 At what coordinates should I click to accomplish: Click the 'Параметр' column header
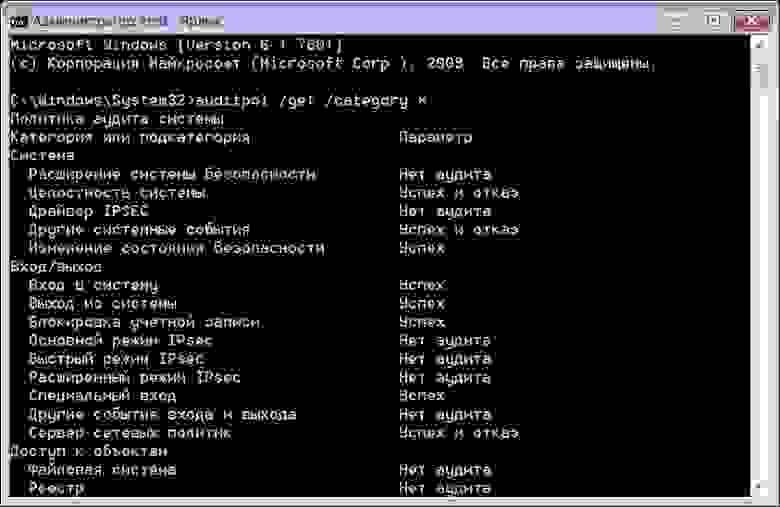[436, 138]
